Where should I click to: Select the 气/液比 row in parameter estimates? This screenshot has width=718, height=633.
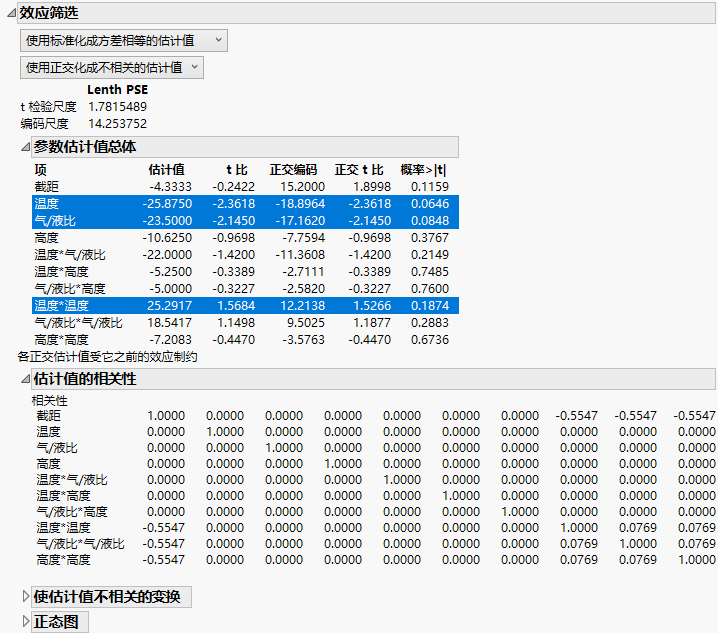click(245, 220)
